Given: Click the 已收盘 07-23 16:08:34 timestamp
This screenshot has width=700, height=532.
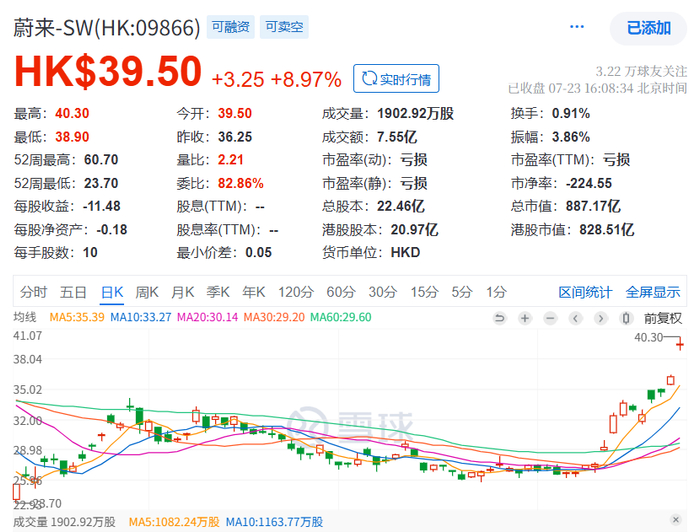Looking at the screenshot, I should pos(597,88).
